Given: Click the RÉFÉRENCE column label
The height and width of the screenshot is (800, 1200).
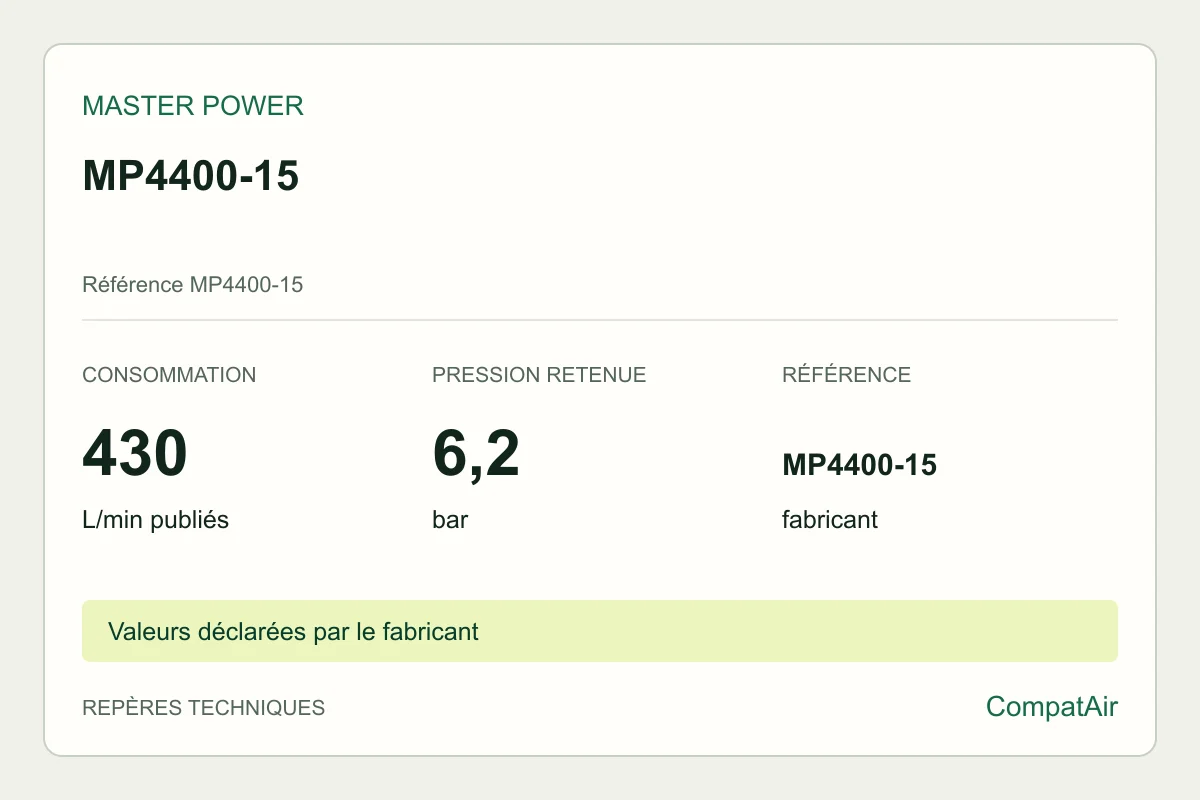Looking at the screenshot, I should click(x=846, y=375).
